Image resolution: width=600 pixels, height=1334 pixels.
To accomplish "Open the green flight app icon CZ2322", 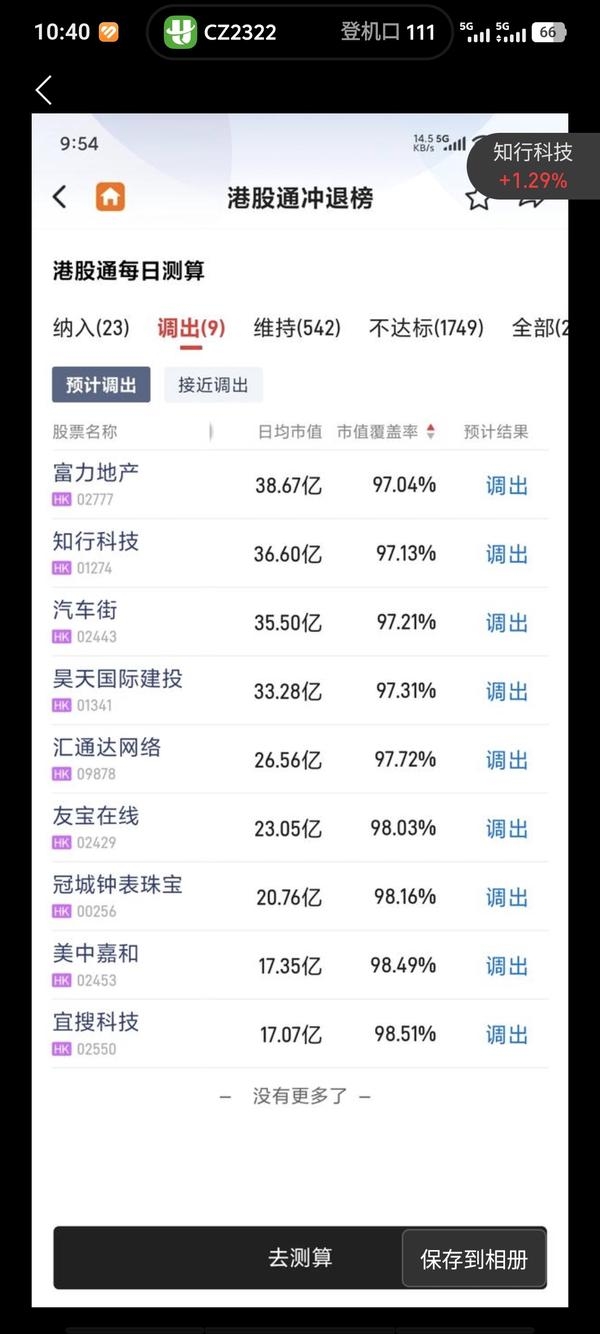I will [x=180, y=32].
